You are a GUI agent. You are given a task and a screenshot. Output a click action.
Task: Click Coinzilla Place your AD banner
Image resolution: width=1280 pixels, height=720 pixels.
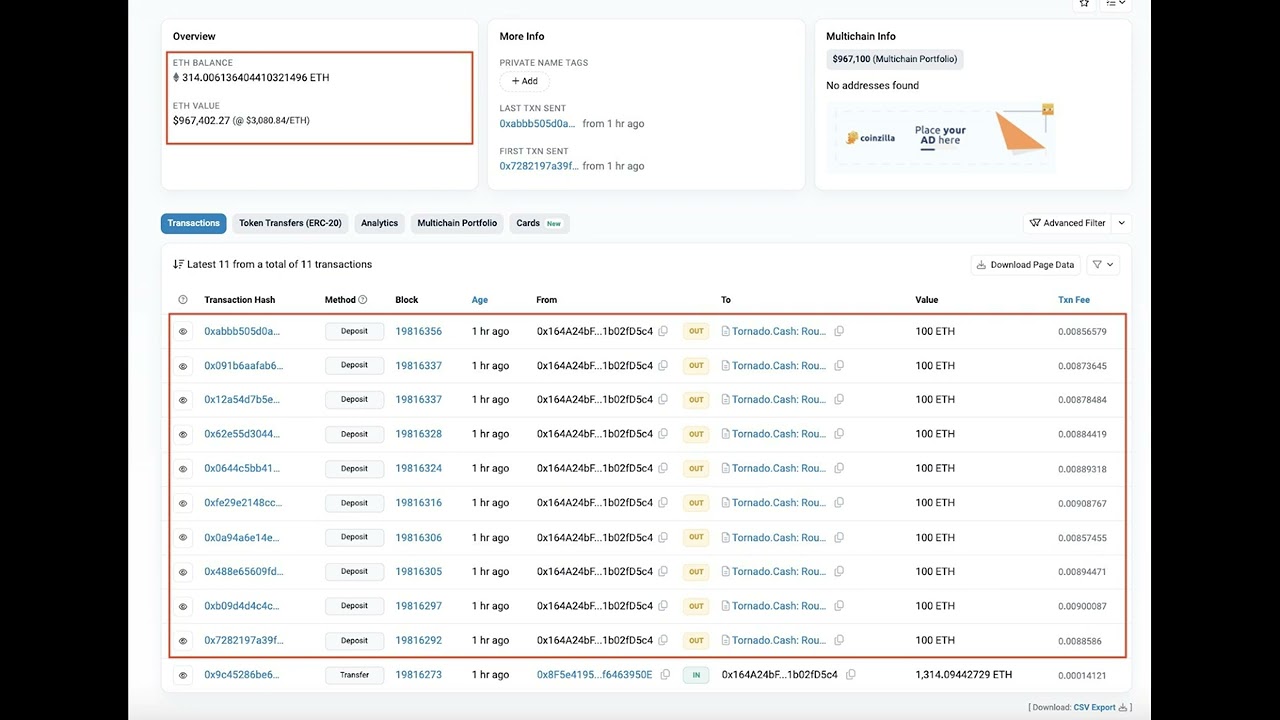click(940, 137)
